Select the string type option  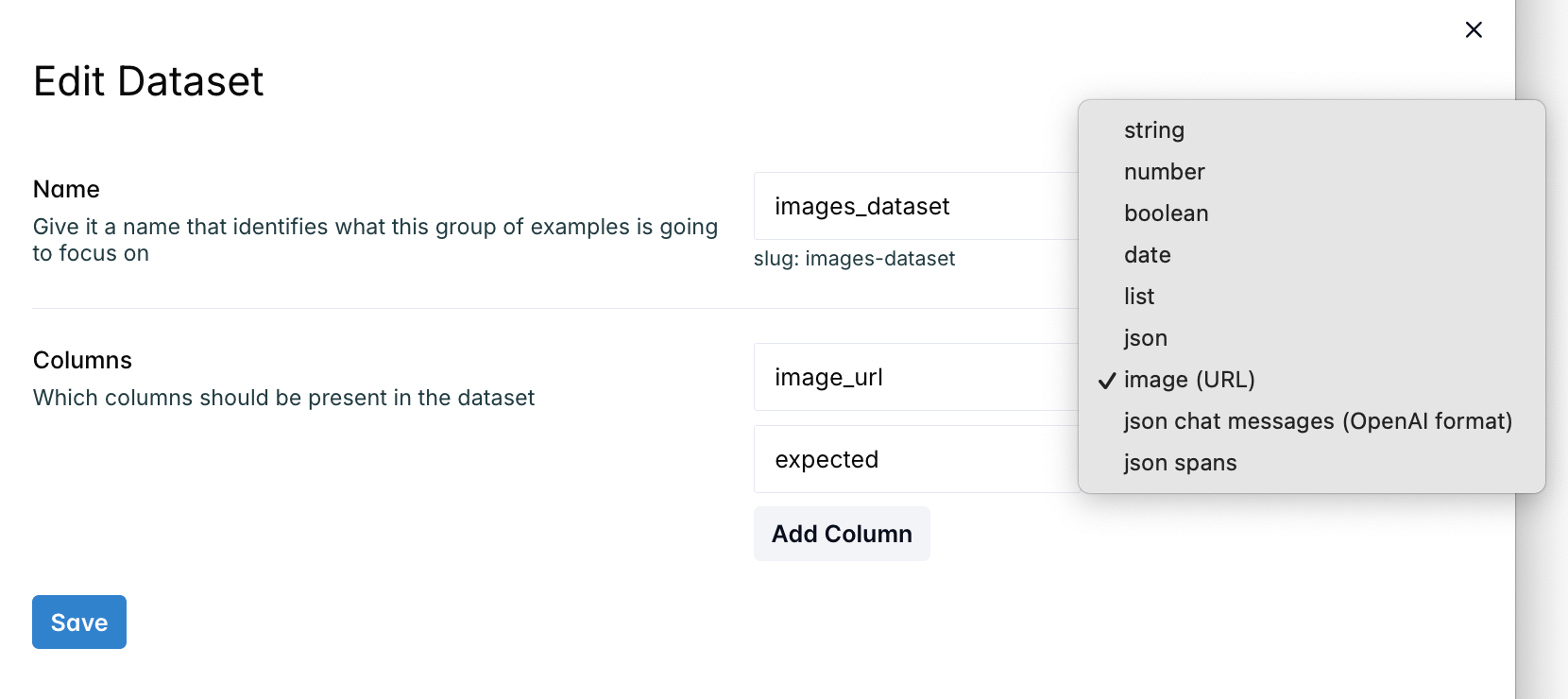tap(1311, 130)
